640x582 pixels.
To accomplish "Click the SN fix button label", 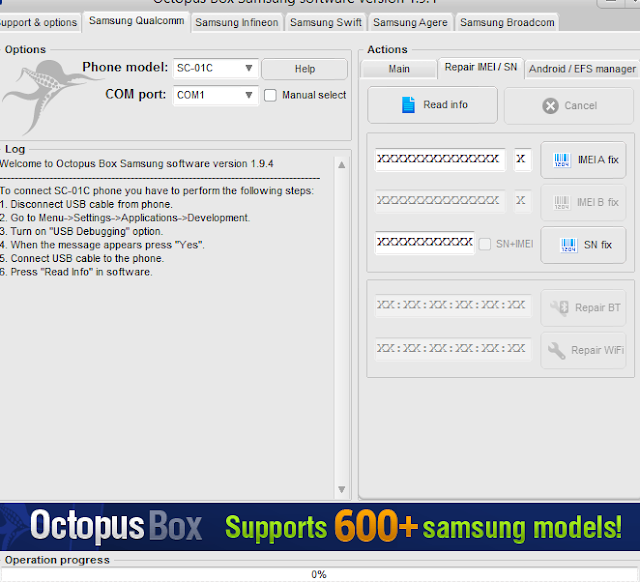I will [x=598, y=245].
